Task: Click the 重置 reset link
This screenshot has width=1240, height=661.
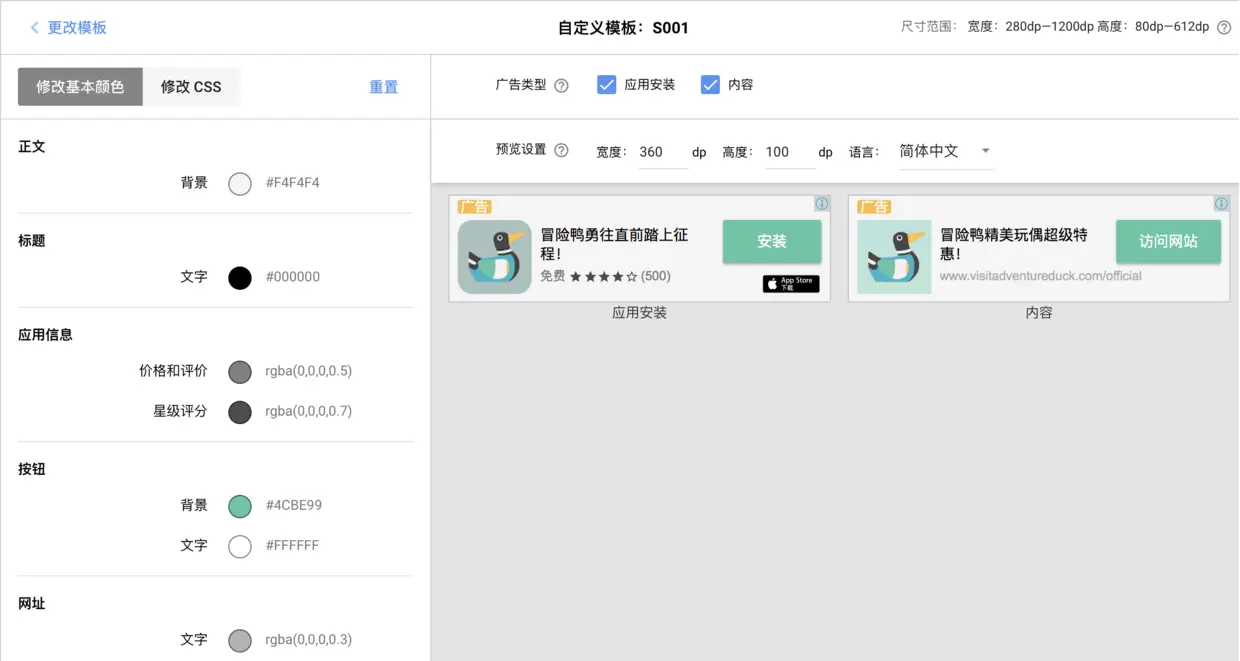Action: pyautogui.click(x=383, y=87)
